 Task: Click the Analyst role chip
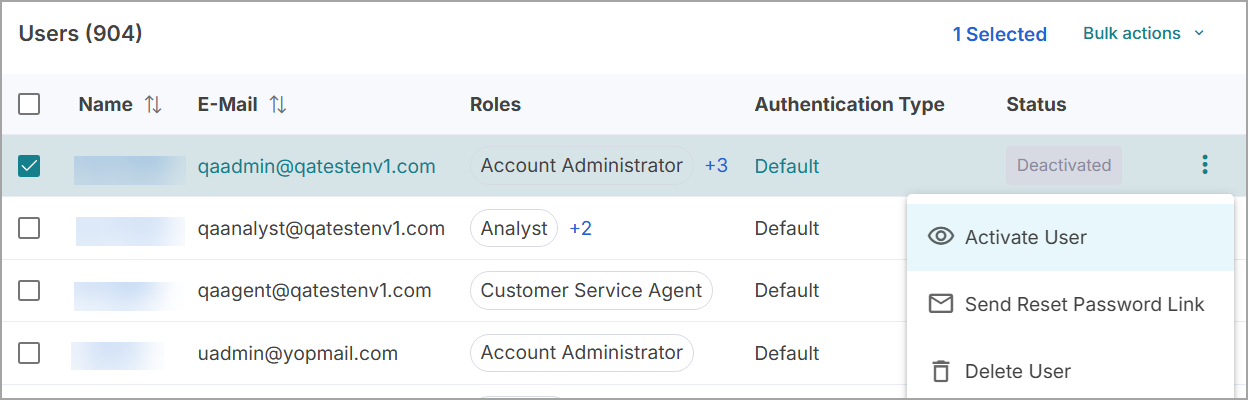click(513, 228)
